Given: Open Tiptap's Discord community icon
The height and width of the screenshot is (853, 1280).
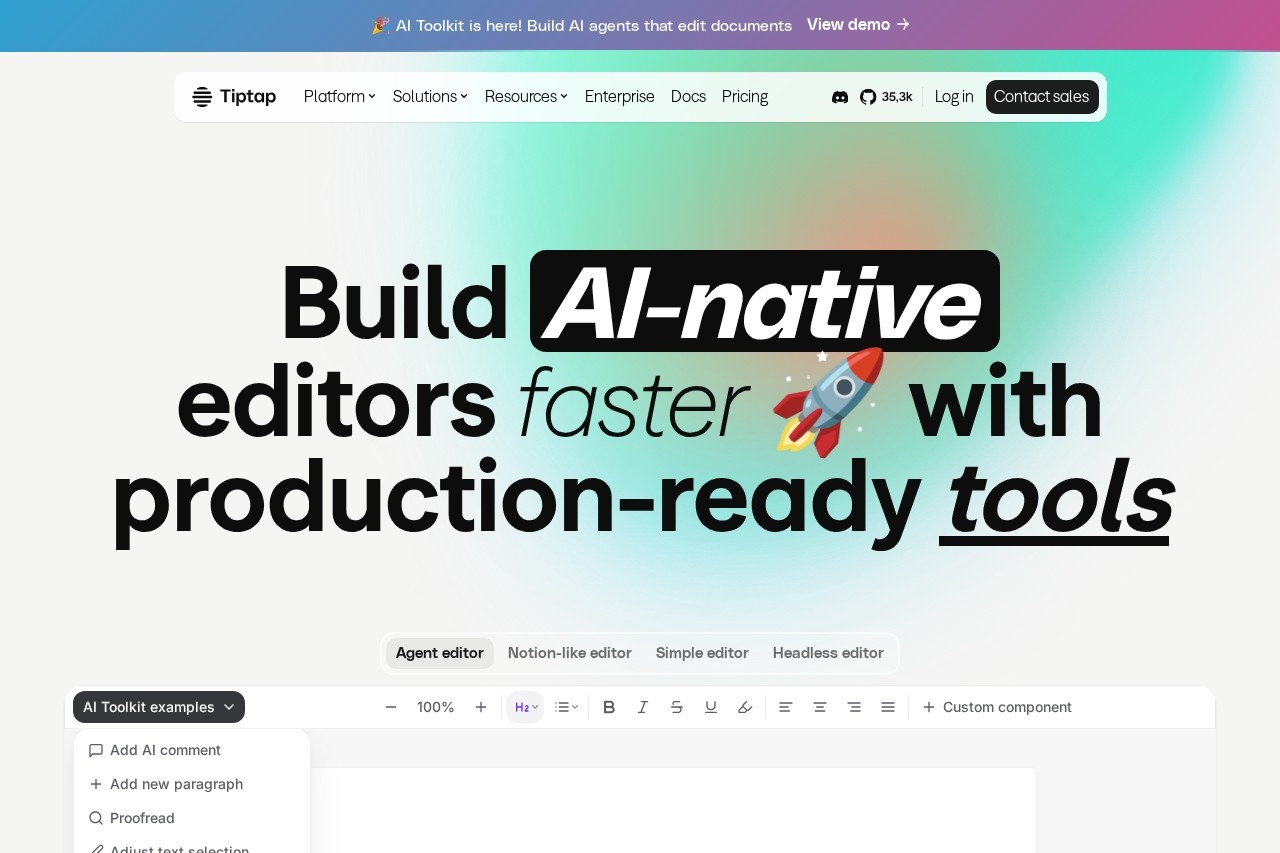Looking at the screenshot, I should point(840,97).
